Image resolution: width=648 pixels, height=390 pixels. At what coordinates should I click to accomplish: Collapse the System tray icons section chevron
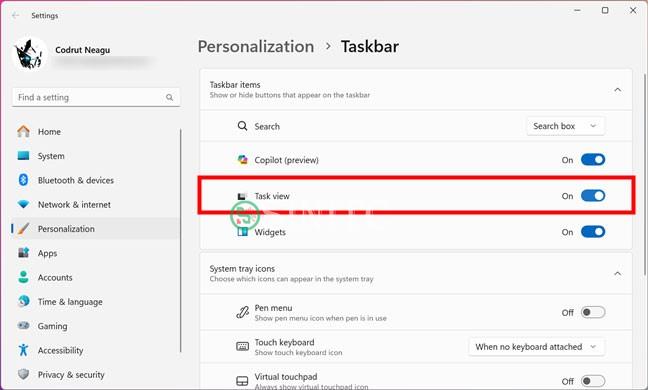tap(617, 273)
